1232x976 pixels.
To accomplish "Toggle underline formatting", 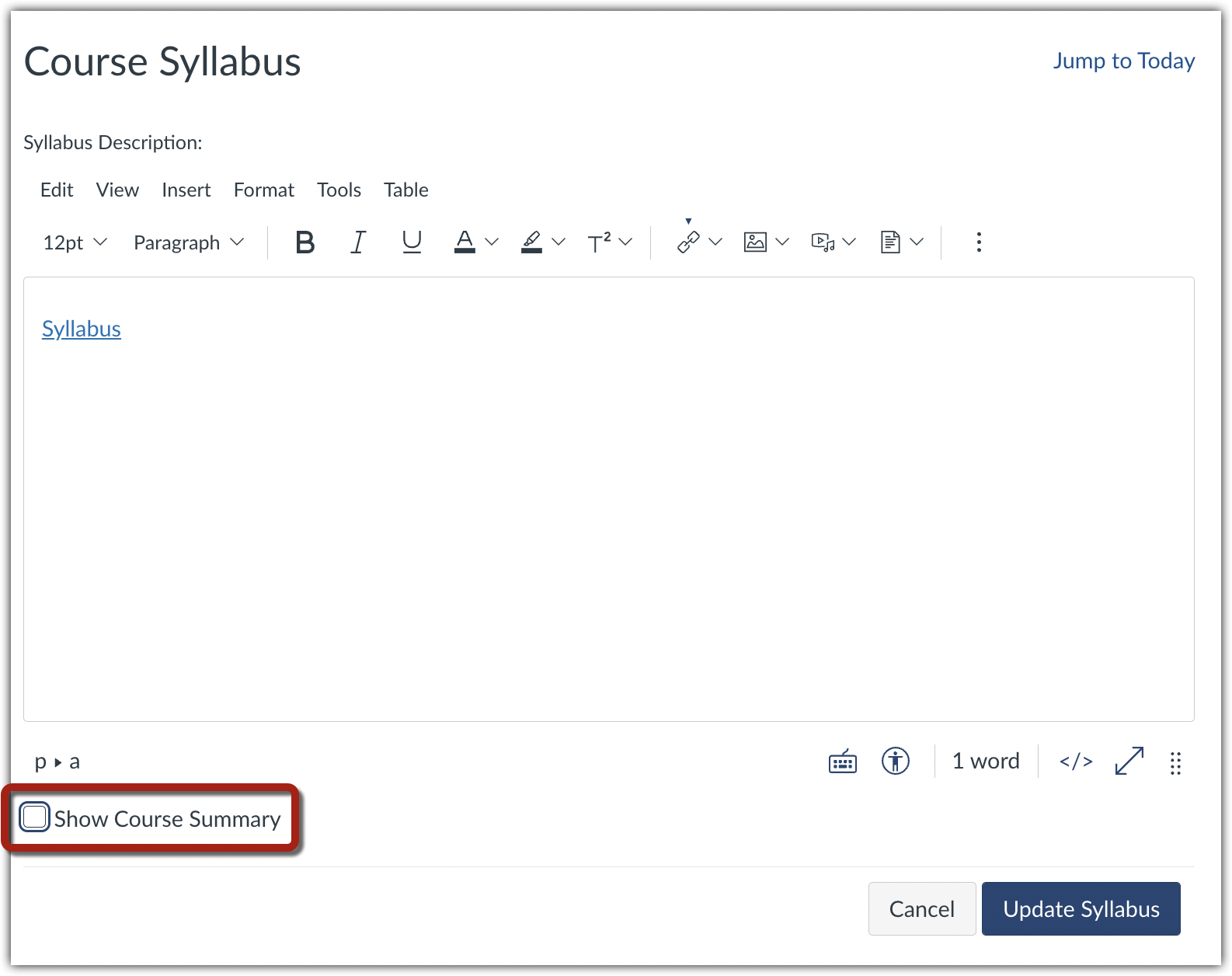I will pyautogui.click(x=412, y=242).
